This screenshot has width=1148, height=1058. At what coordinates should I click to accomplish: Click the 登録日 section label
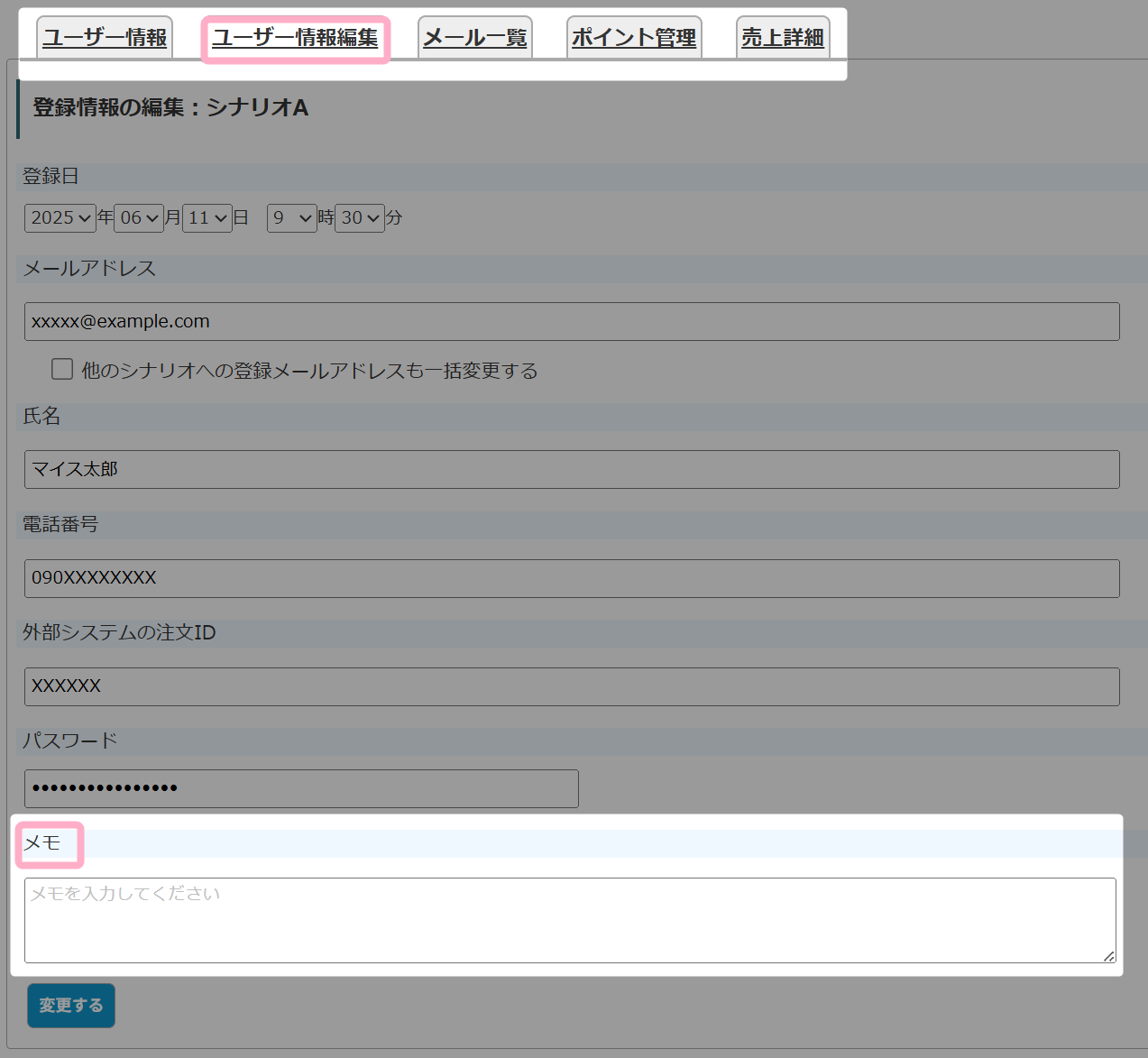point(51,176)
